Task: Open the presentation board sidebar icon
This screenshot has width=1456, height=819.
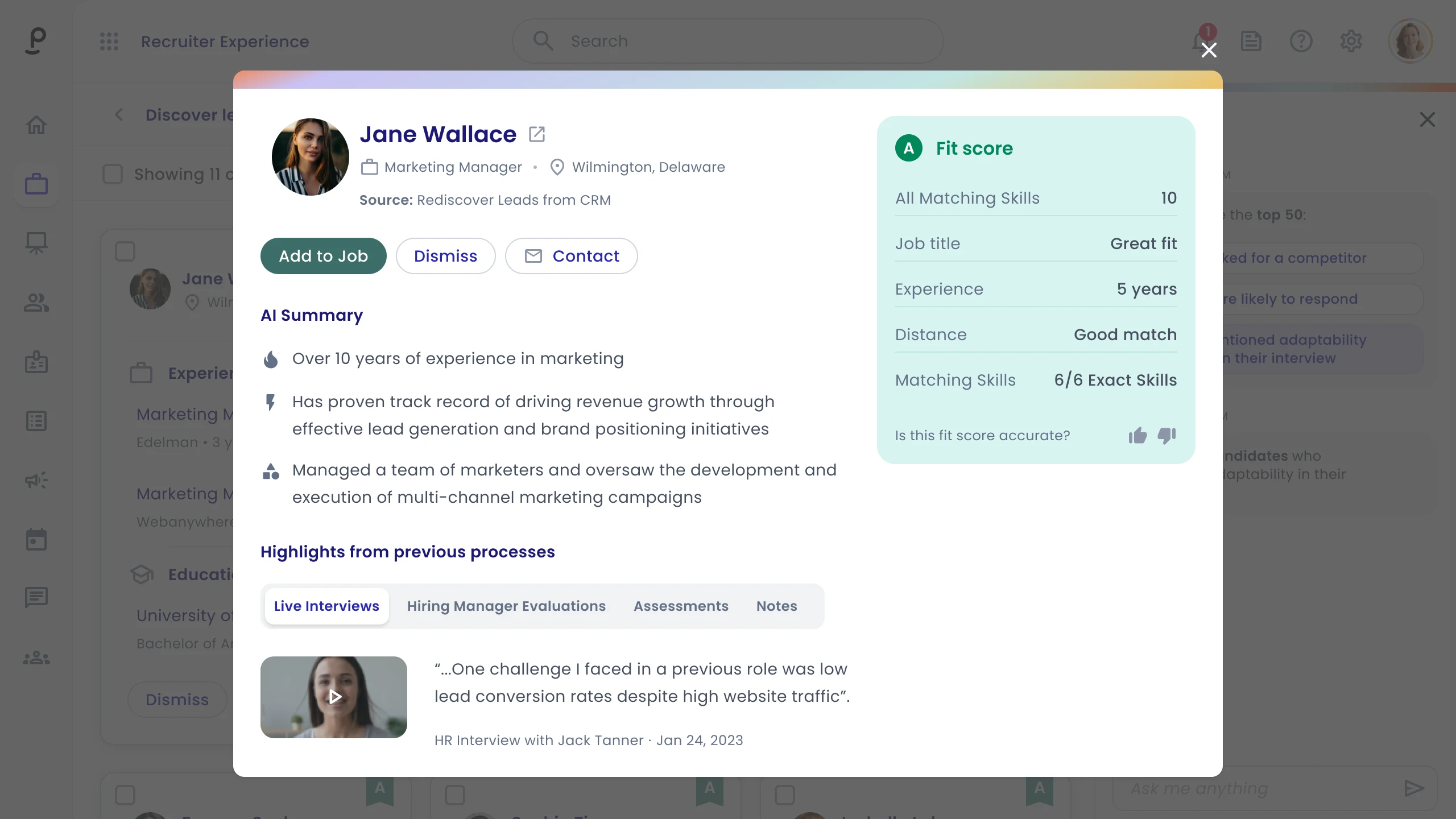Action: coord(36,243)
